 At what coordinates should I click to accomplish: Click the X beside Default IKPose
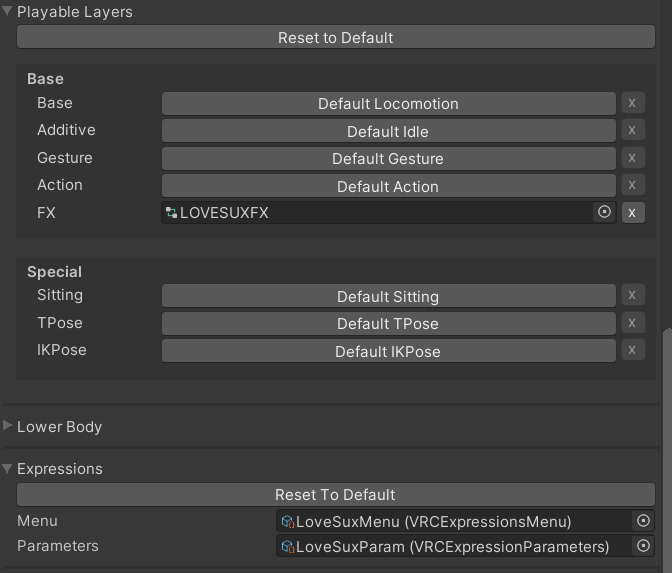633,351
